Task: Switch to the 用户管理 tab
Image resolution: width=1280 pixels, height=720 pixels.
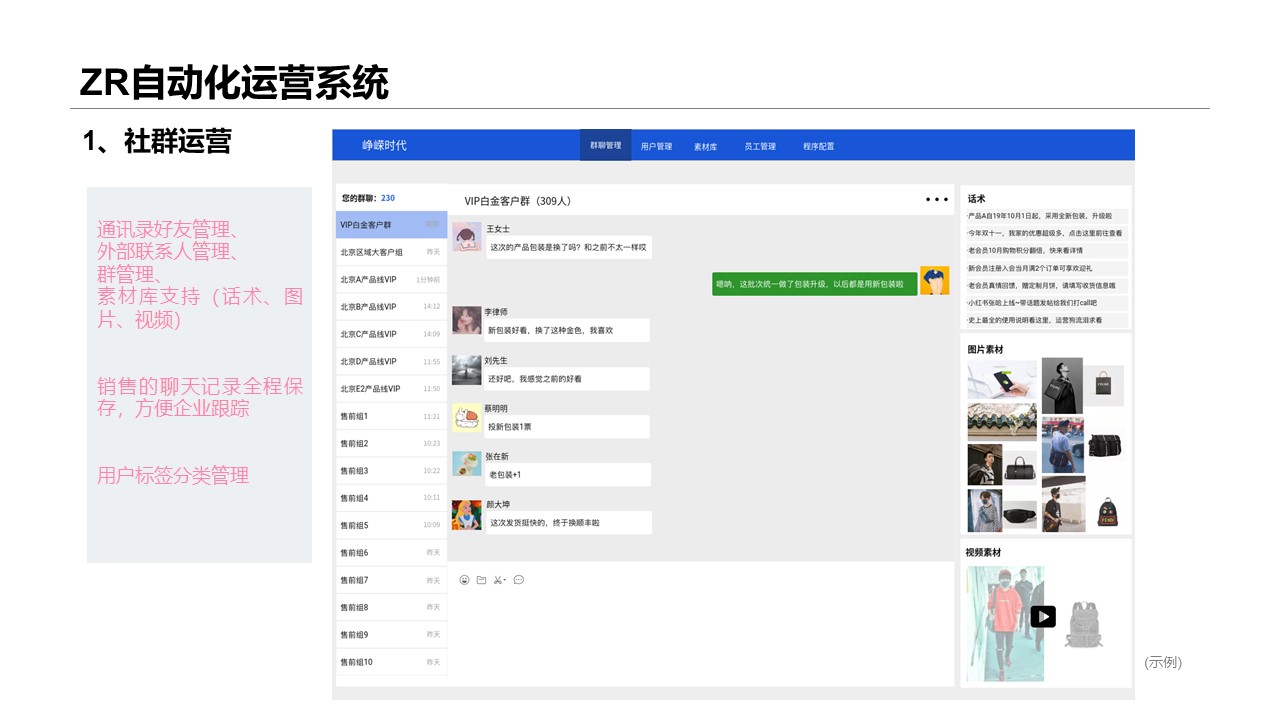Action: click(x=656, y=146)
